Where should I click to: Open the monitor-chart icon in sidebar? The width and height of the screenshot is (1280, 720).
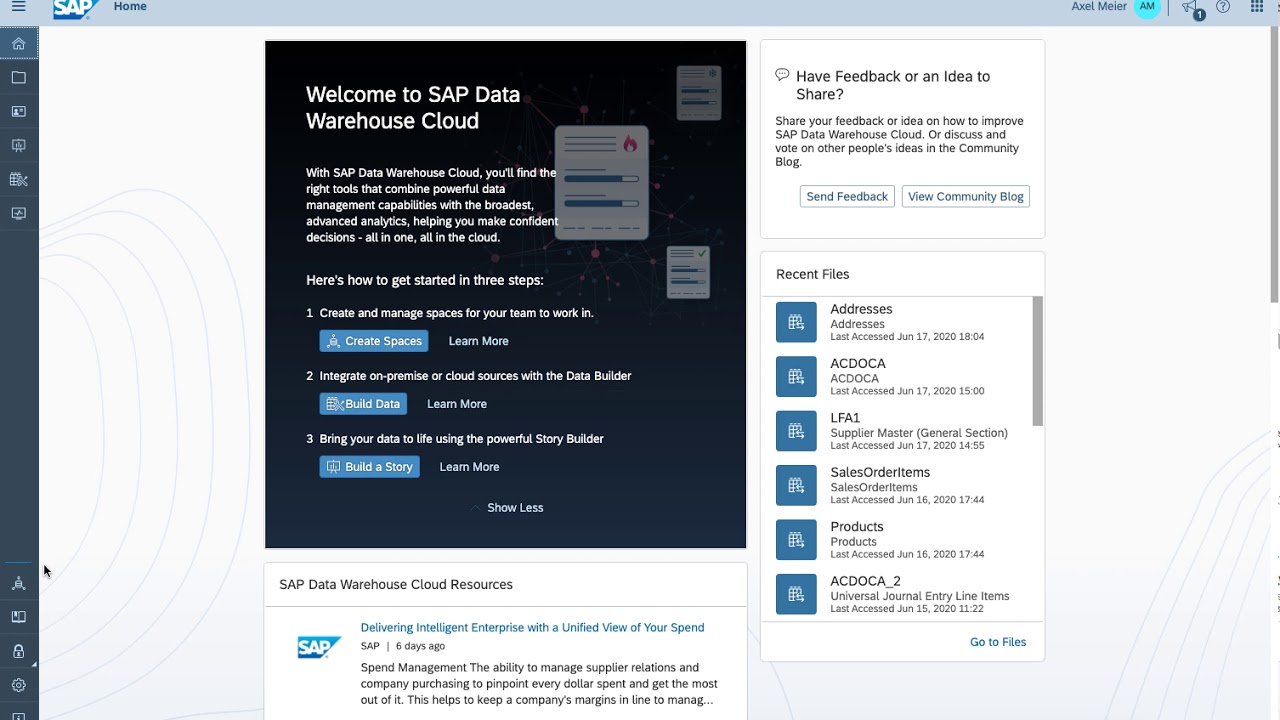pyautogui.click(x=18, y=213)
